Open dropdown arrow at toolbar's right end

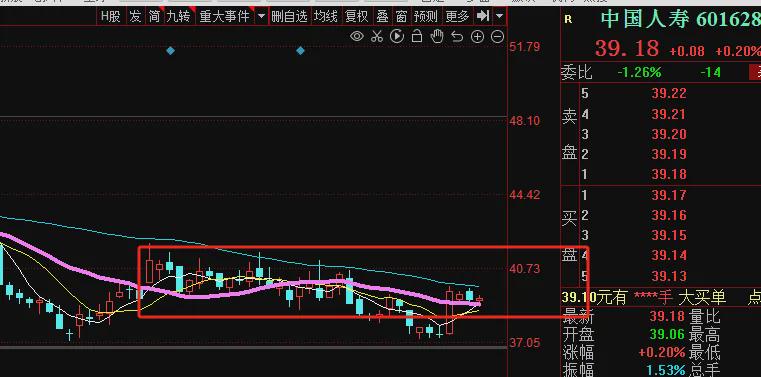[499, 16]
